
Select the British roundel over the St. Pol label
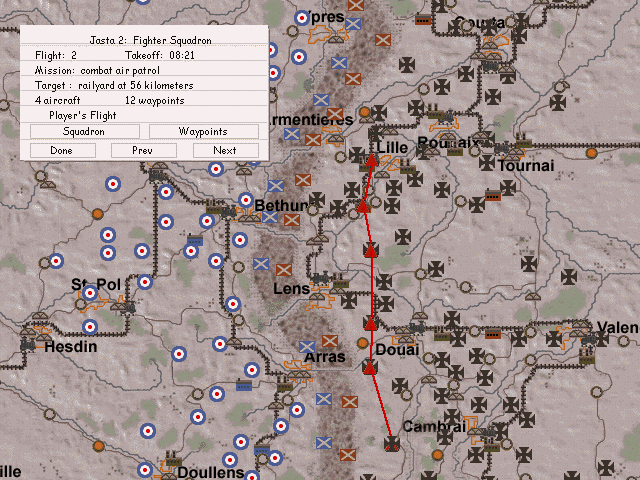pos(90,293)
